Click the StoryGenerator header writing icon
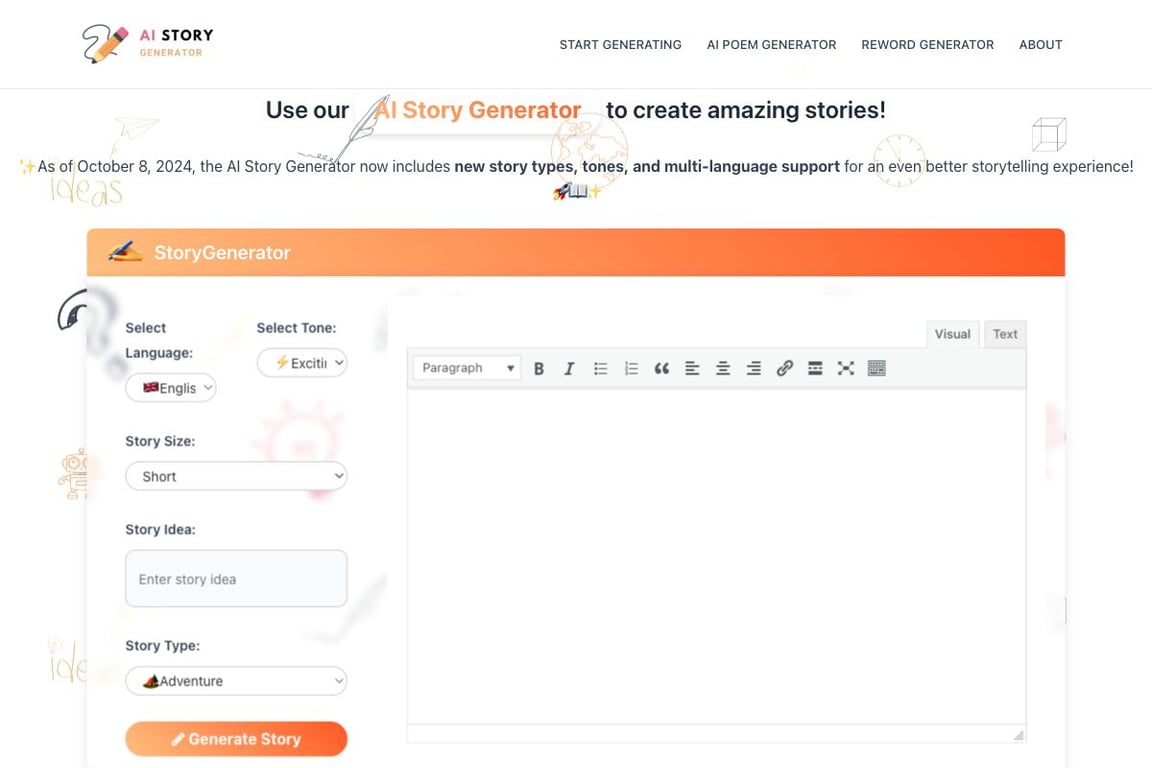 click(x=125, y=251)
